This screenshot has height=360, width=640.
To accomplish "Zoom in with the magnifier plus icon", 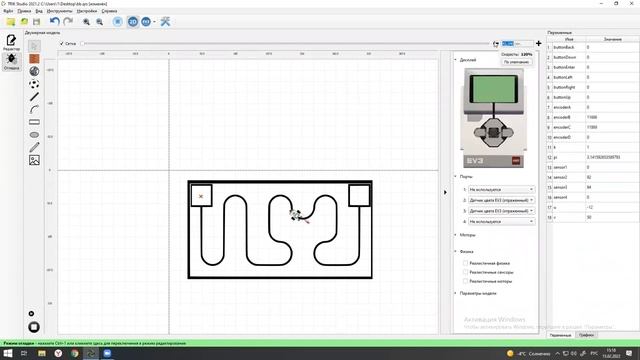I will [x=86, y=22].
